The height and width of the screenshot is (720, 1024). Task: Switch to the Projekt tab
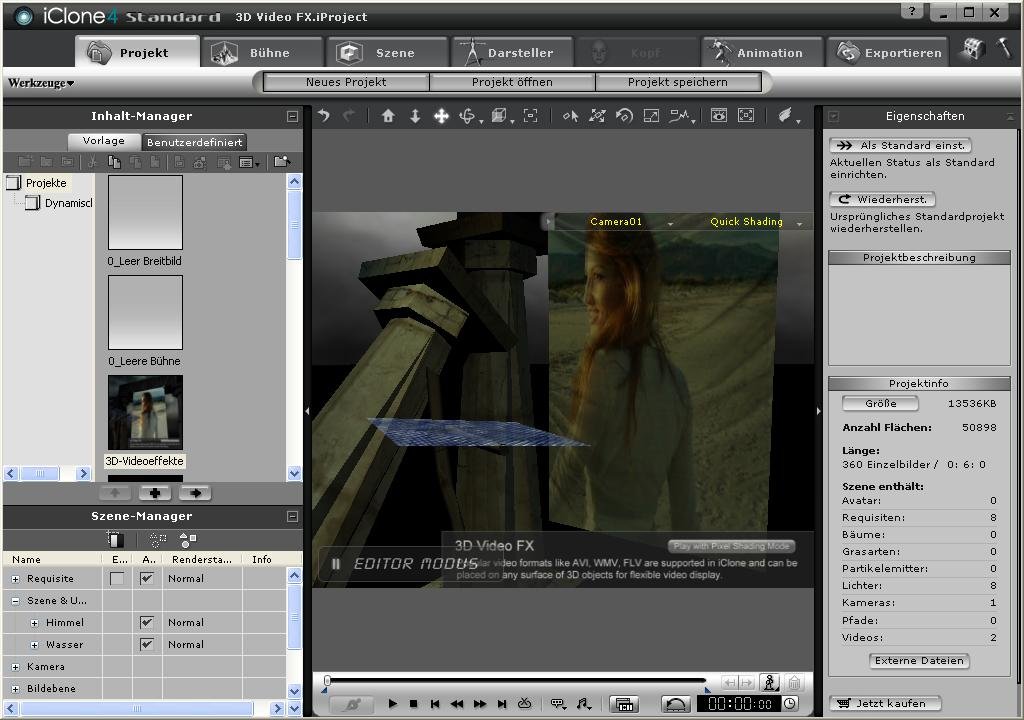pyautogui.click(x=137, y=52)
